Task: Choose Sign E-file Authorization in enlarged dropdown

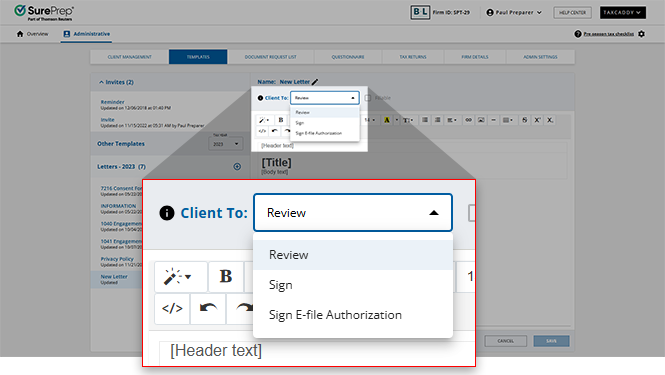Action: 335,315
